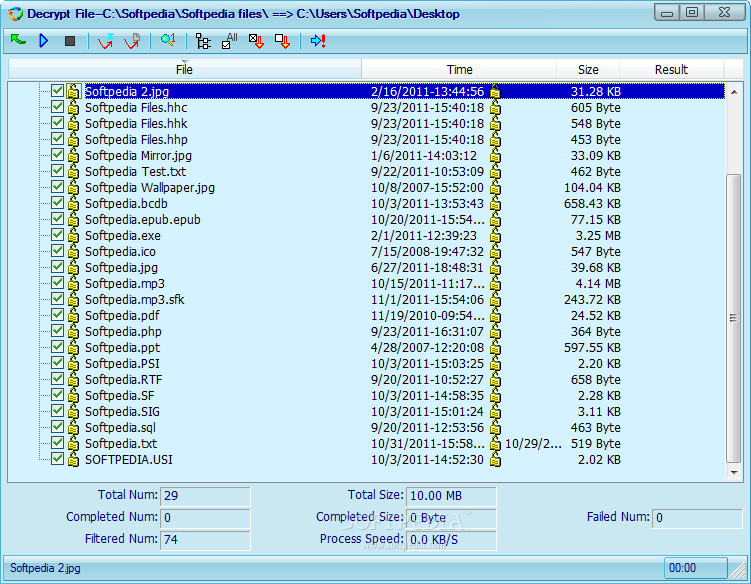751x584 pixels.
Task: Start decryption with the blue play icon
Action: pos(44,41)
